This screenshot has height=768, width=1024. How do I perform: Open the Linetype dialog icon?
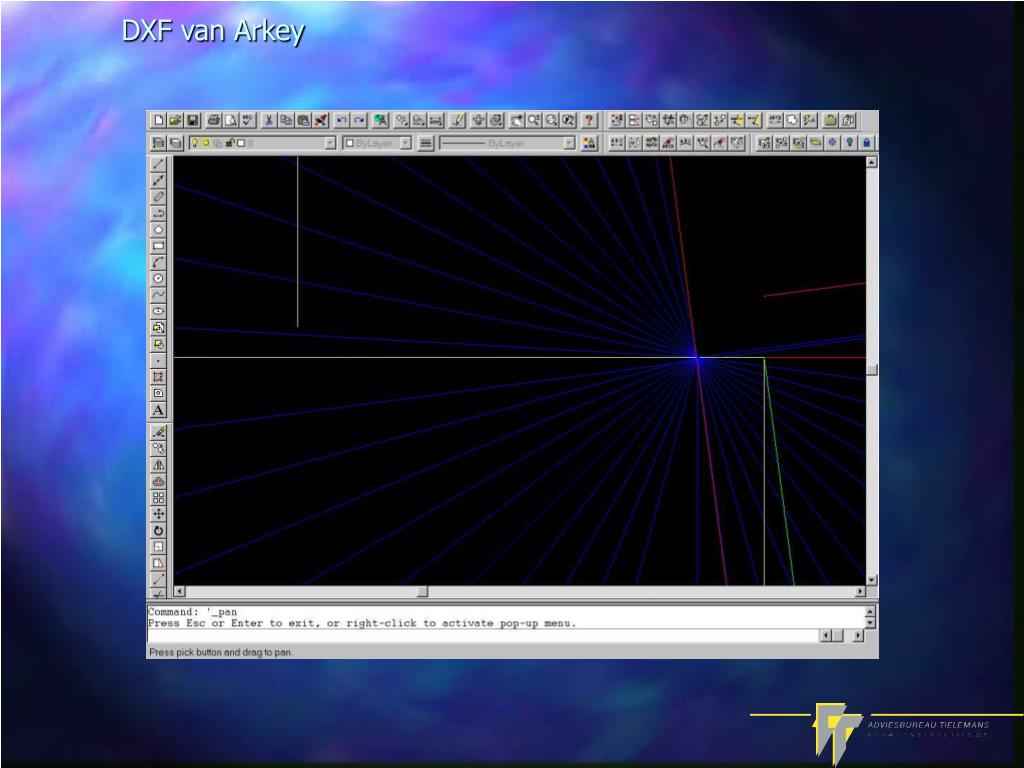(x=425, y=143)
